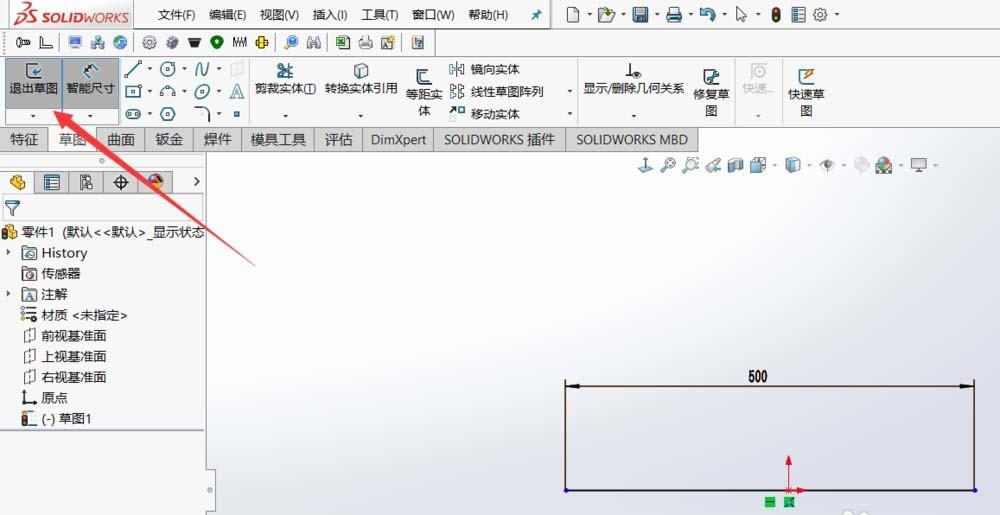Click the FeatureManager filter field
The height and width of the screenshot is (515, 1000).
(x=103, y=208)
